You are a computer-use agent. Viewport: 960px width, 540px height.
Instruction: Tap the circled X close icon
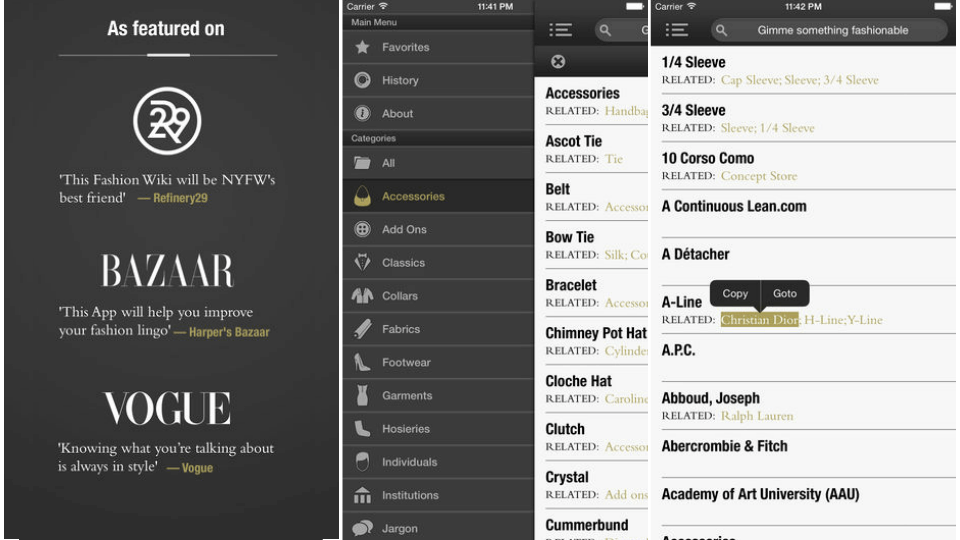pyautogui.click(x=558, y=61)
